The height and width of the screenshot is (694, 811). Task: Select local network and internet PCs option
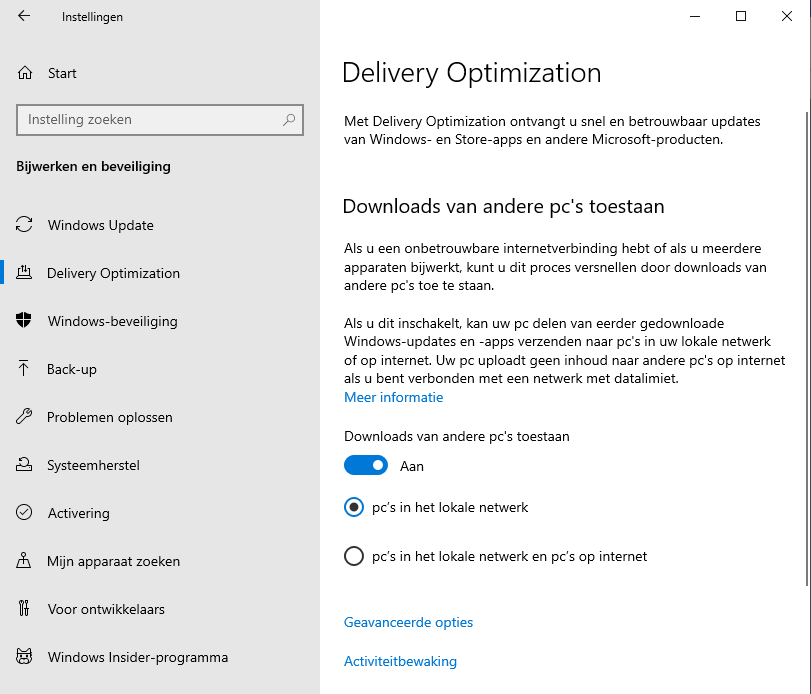click(354, 556)
